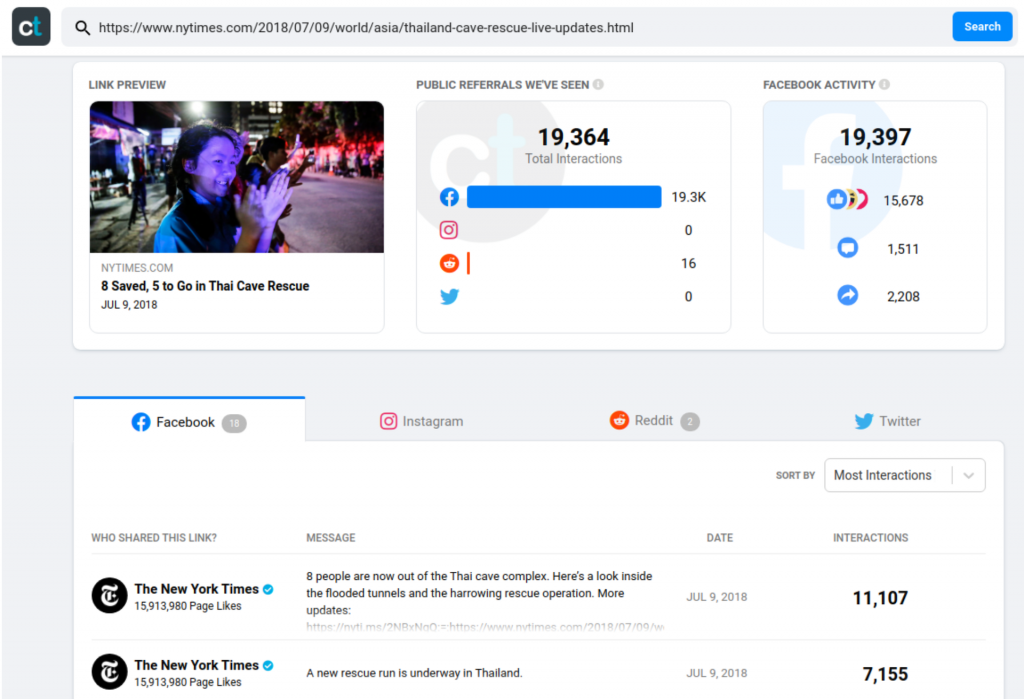Open the nyti.ms link in the first message
Viewport: 1024px width, 699px height.
[485, 627]
